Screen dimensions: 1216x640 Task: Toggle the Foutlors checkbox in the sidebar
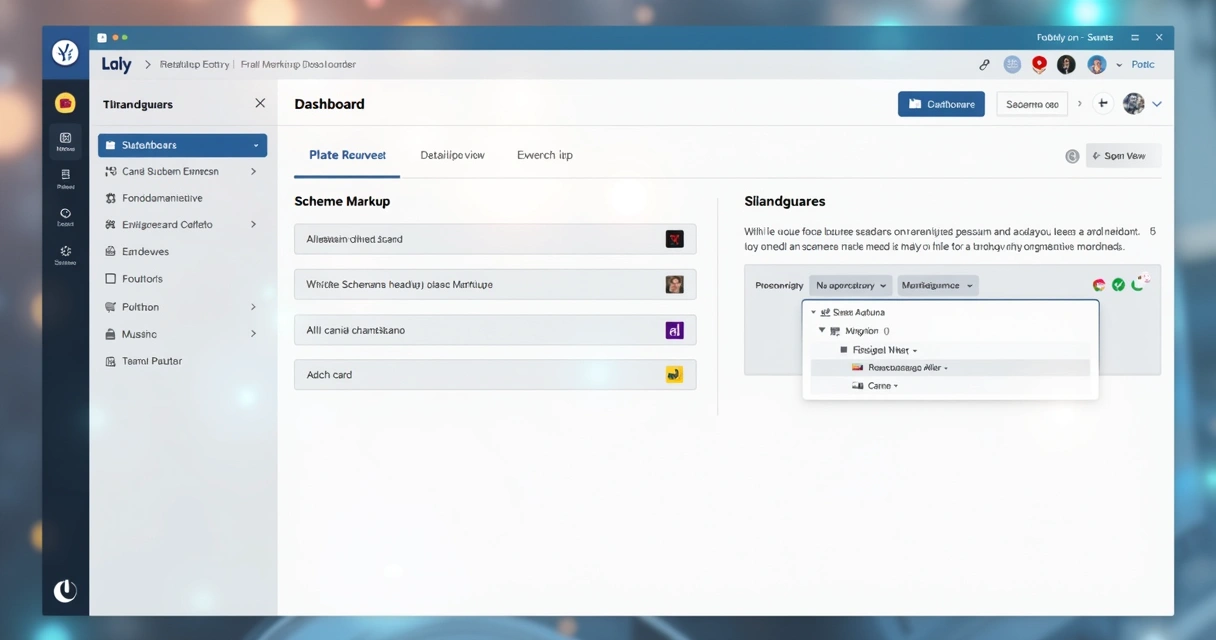pyautogui.click(x=110, y=278)
